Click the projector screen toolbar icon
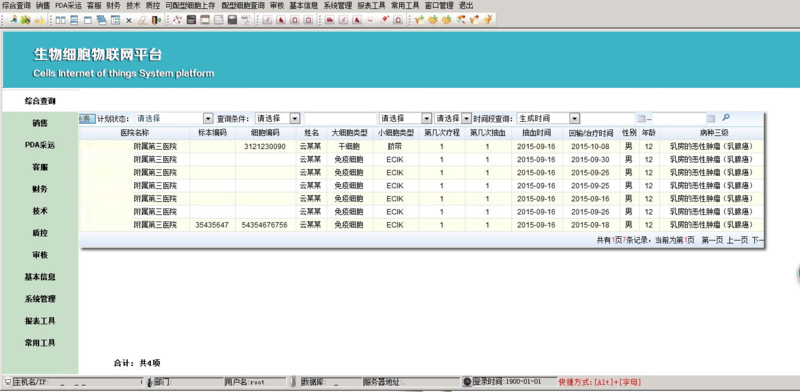800x392 pixels. point(246,20)
